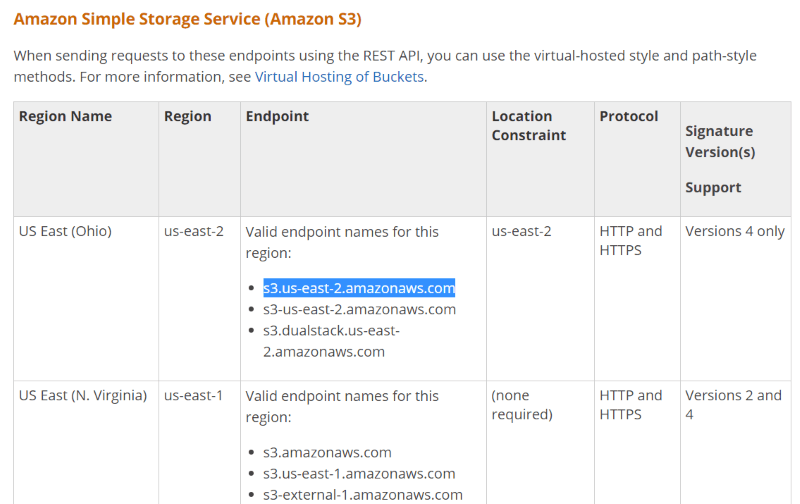Click the Amazon Simple Storage Service heading
Viewport: 800px width, 504px height.
pyautogui.click(x=187, y=19)
